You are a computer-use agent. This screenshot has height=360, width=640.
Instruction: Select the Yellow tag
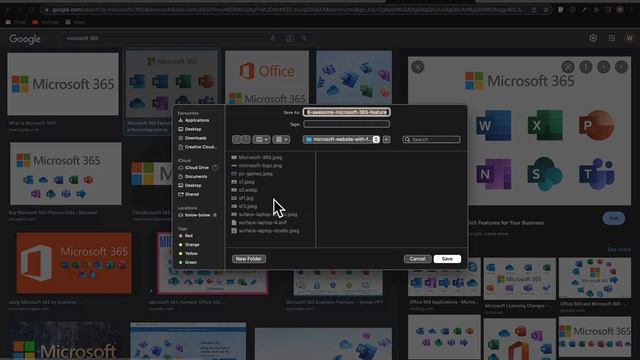[x=188, y=253]
